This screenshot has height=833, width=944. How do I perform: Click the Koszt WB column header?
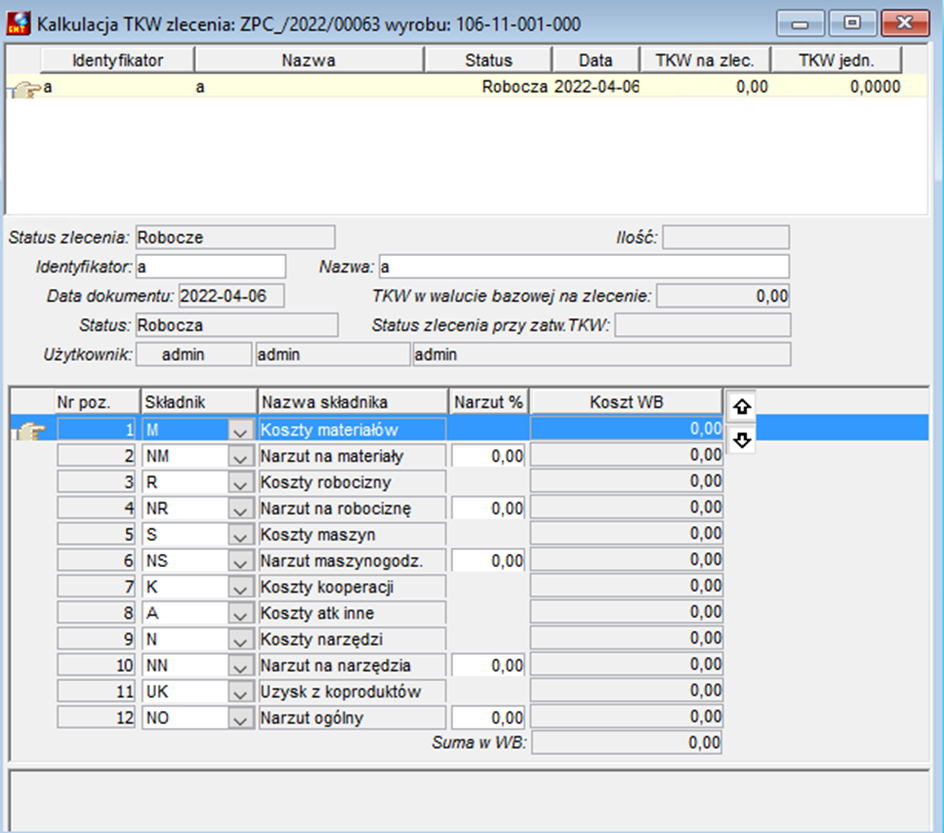[626, 402]
